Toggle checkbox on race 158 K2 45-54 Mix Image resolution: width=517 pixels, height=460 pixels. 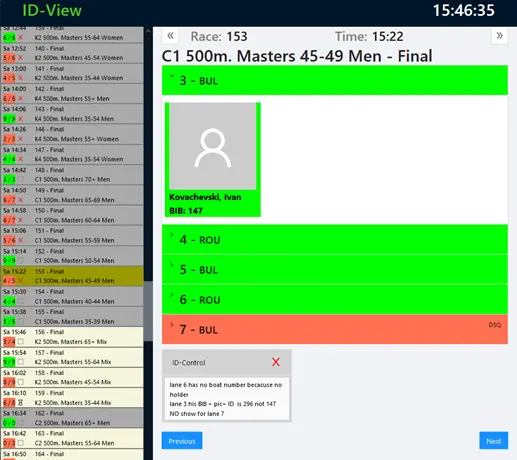click(x=20, y=382)
